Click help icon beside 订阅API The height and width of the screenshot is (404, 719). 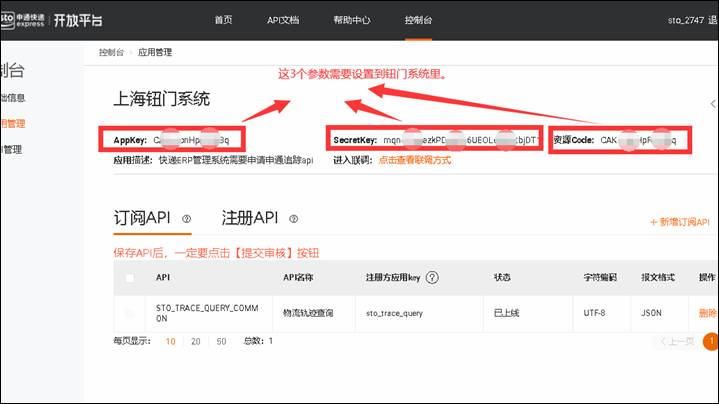coord(186,219)
